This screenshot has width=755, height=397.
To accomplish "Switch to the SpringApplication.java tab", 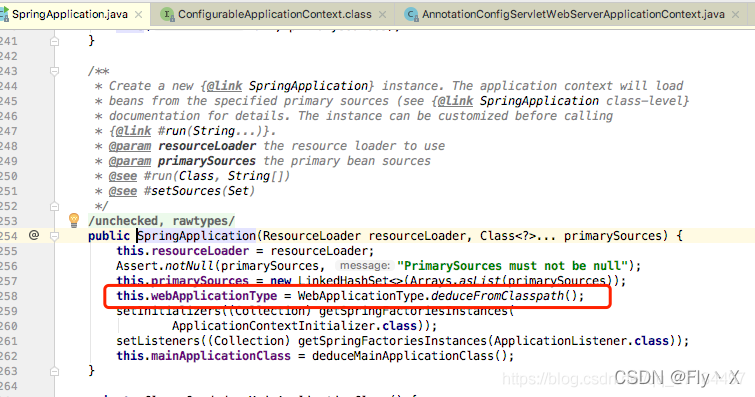I will [70, 14].
